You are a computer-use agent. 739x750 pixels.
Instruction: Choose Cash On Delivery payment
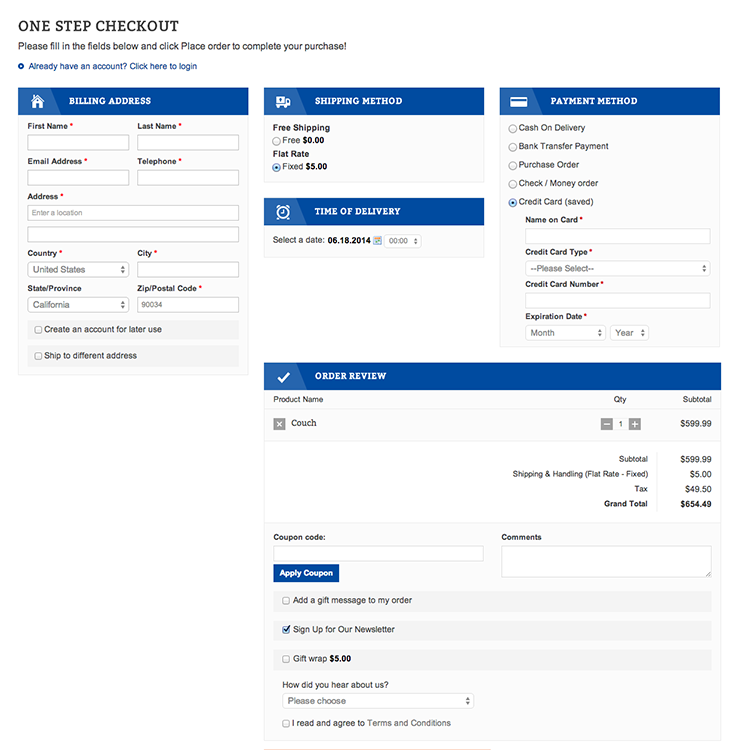[x=513, y=129]
